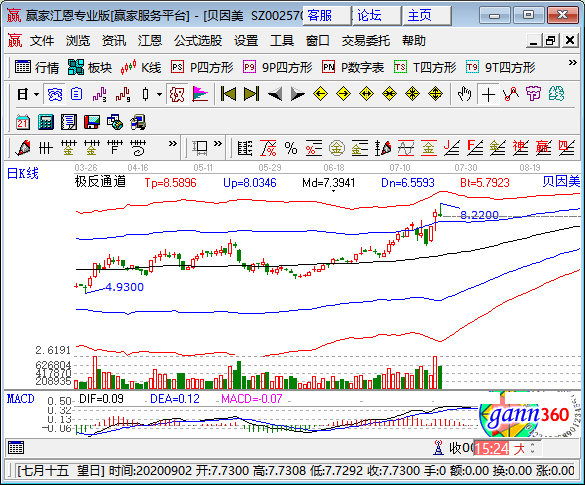Select the red pencil drawing tool

(x=23, y=148)
